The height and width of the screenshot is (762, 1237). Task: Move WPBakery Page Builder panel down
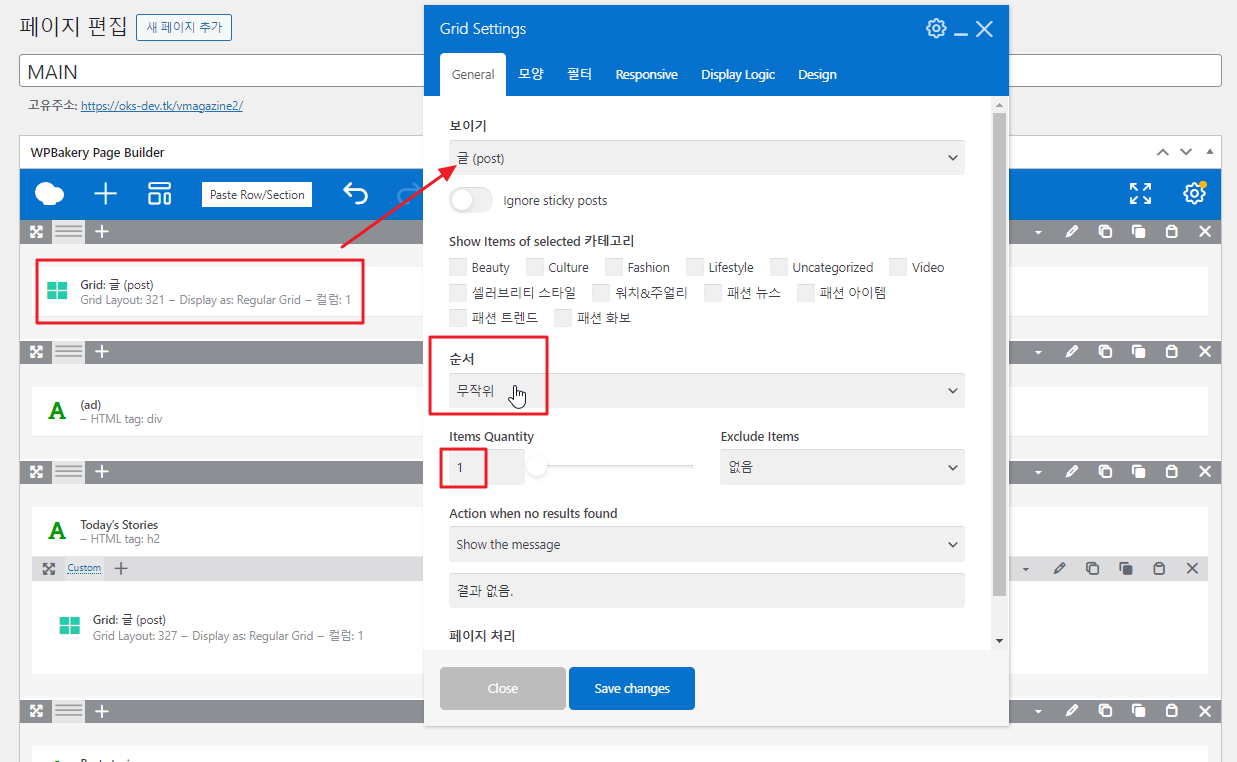coord(1186,152)
